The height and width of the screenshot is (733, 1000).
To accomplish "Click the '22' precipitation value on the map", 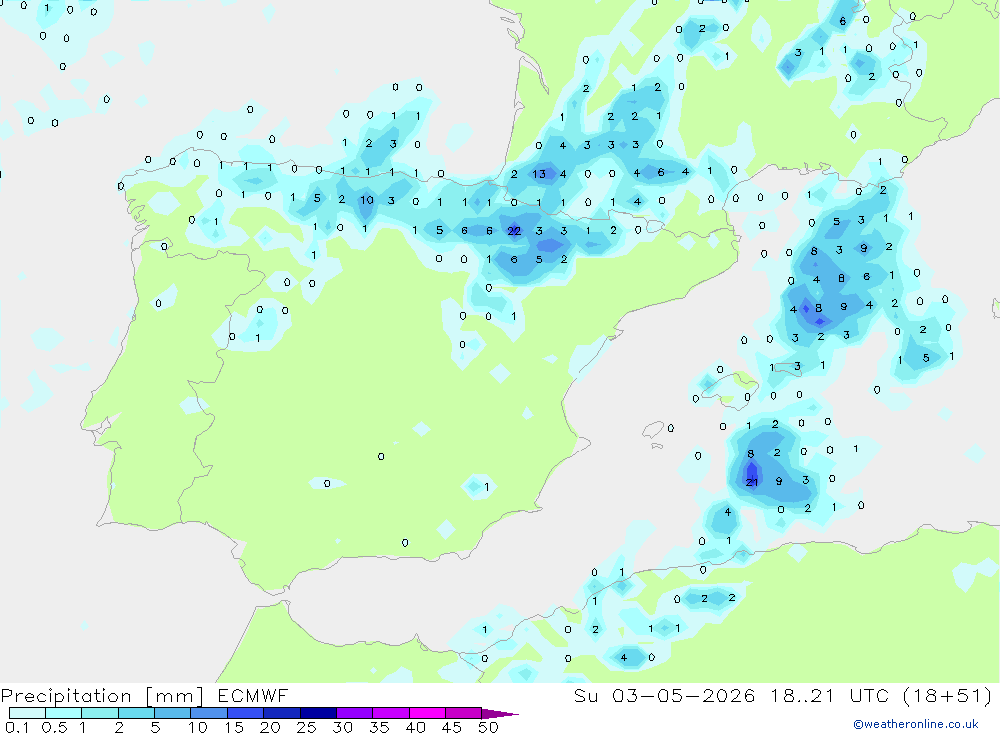I will point(514,231).
